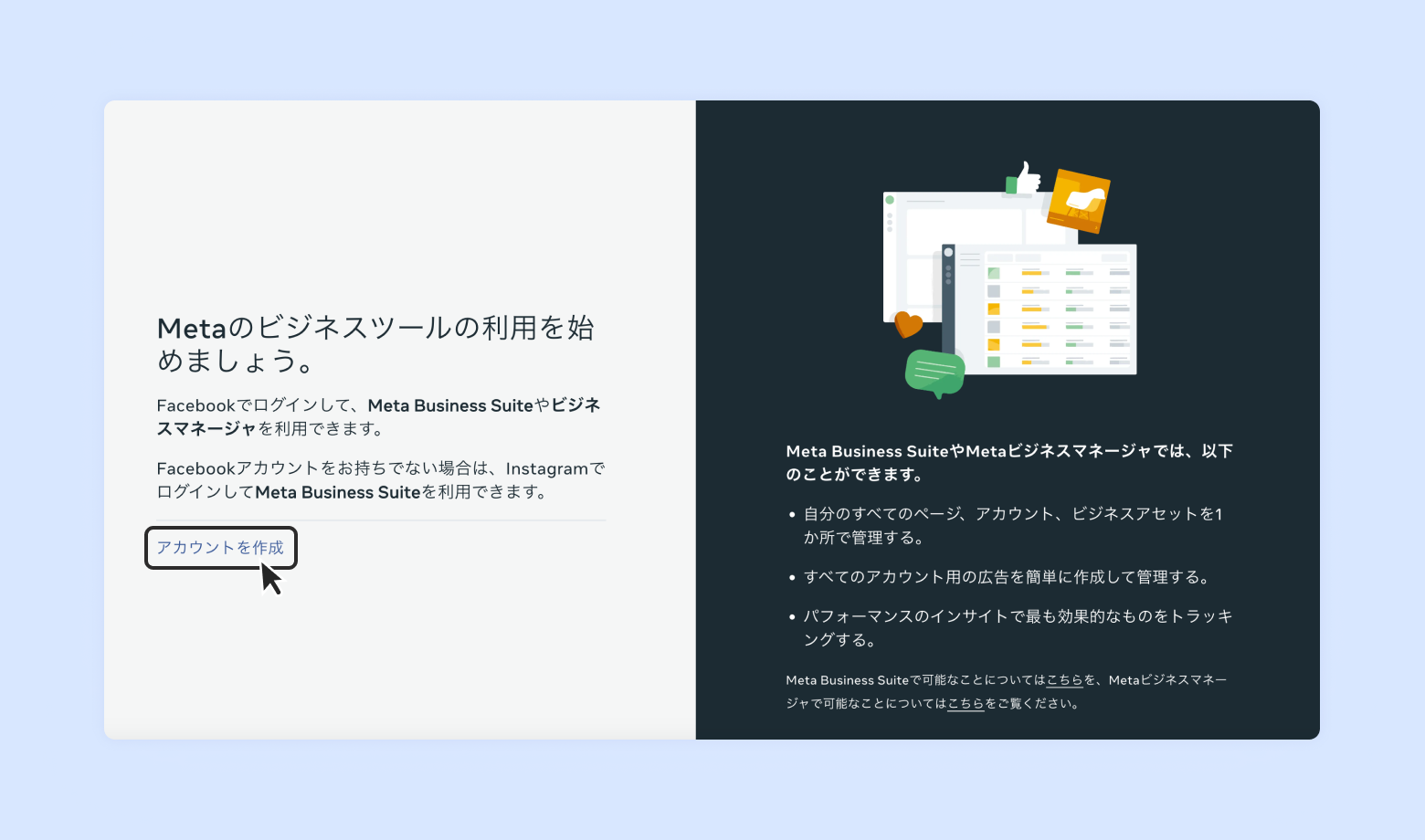Click the アカウントを作成 link
The width and height of the screenshot is (1425, 840).
point(220,548)
